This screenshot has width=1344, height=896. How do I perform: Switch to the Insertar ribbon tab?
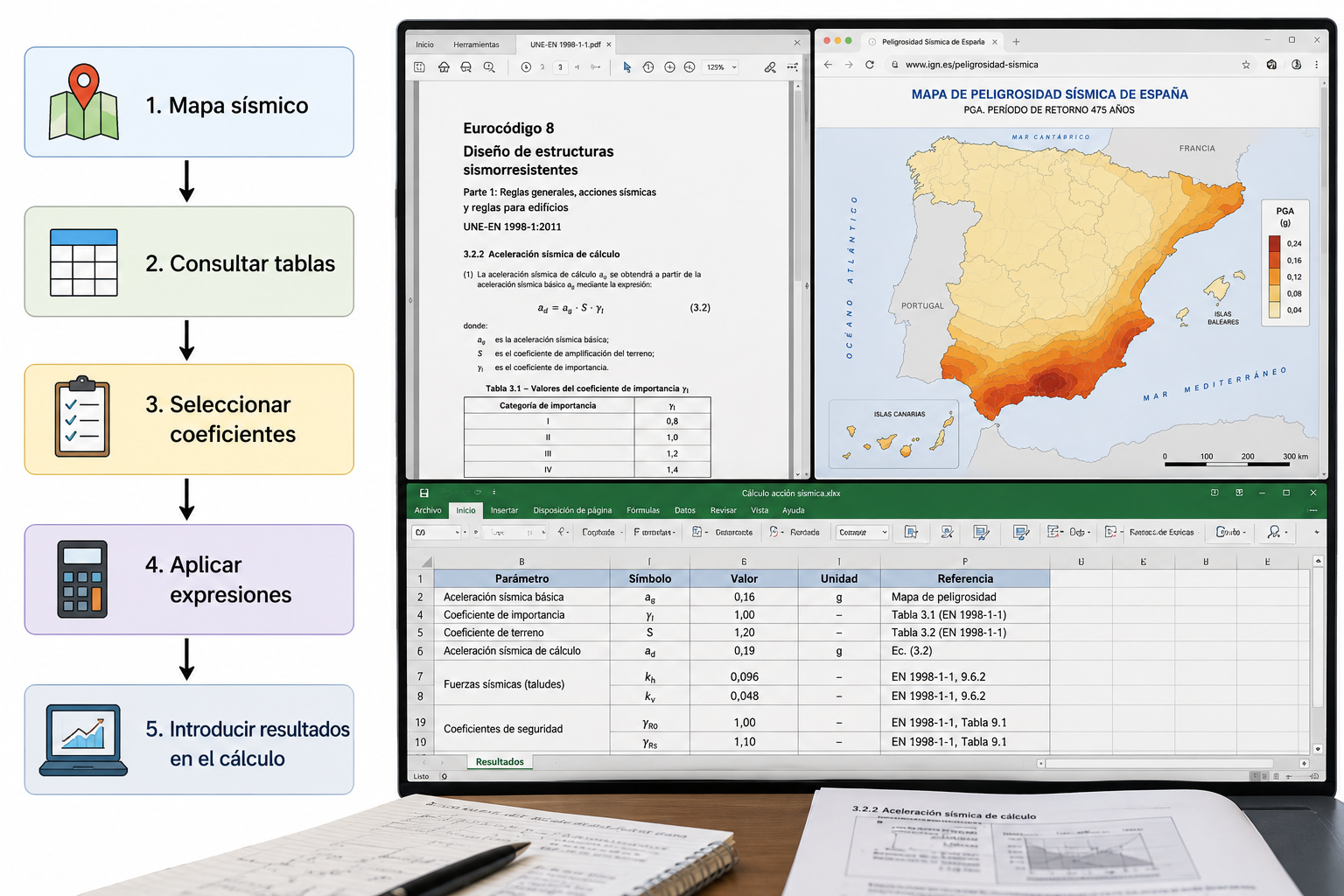(x=504, y=510)
